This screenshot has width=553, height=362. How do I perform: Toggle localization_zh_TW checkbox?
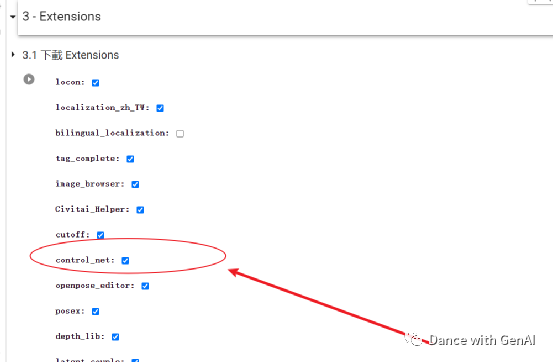coord(160,108)
